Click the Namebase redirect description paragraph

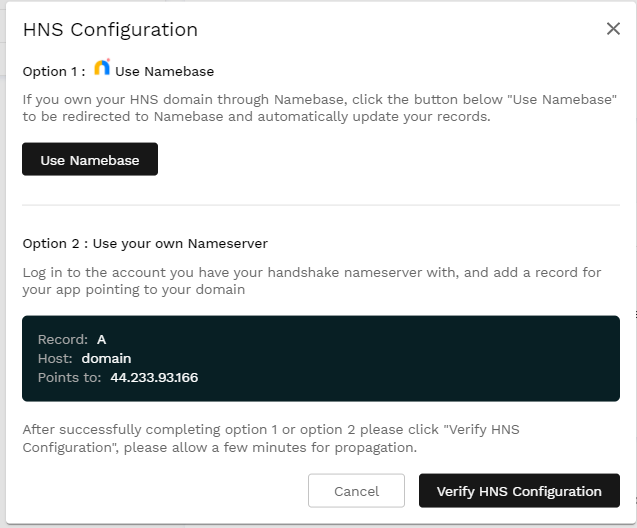coord(320,109)
